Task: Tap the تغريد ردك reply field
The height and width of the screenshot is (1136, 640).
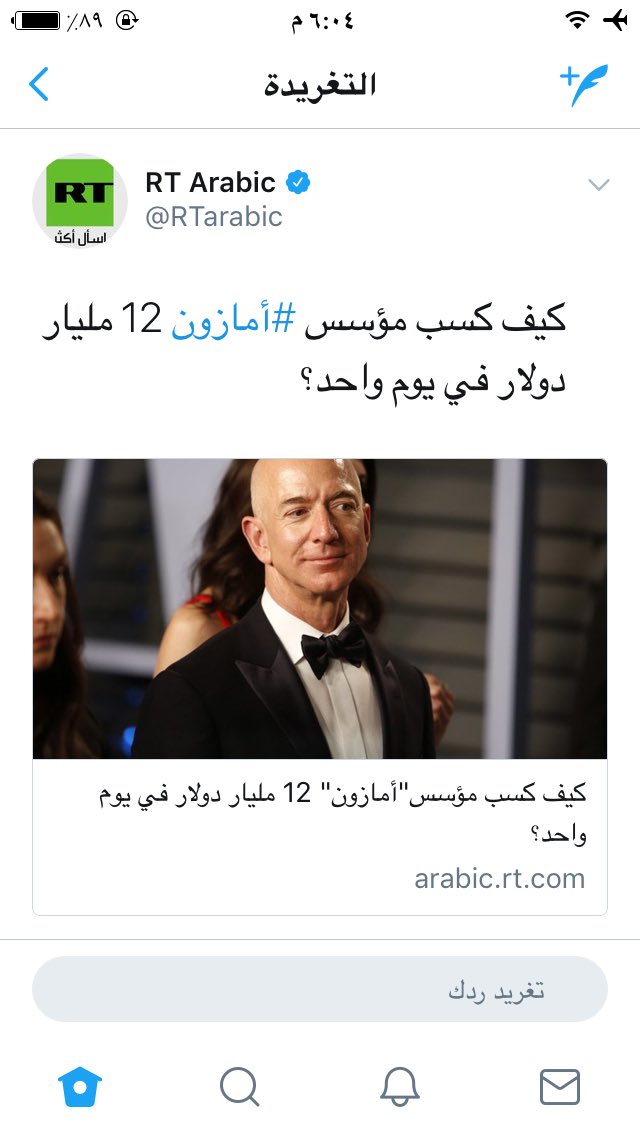Action: [320, 989]
